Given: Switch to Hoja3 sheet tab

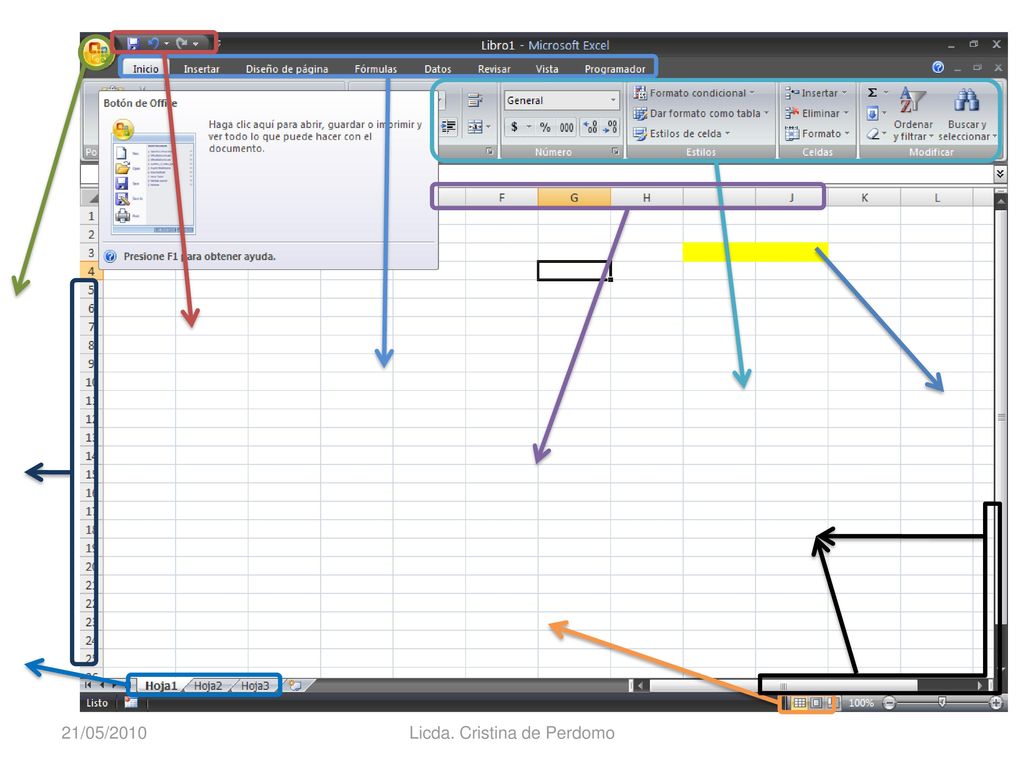Looking at the screenshot, I should click(255, 686).
